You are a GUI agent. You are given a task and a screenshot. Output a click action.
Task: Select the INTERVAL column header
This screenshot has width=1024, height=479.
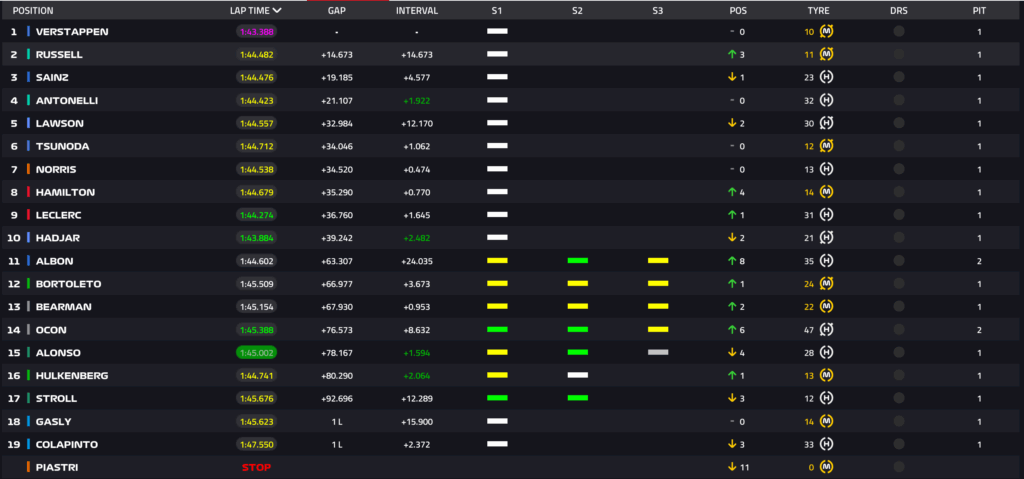[x=416, y=11]
